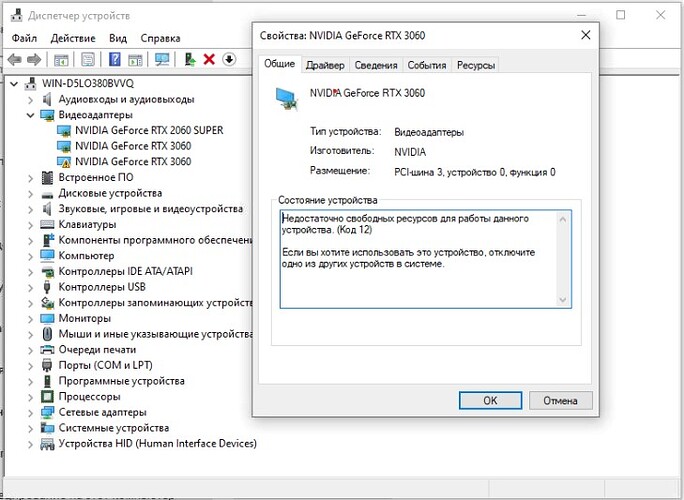This screenshot has width=684, height=500.
Task: Collapse the Видеоадаптеры branch
Action: [30, 115]
